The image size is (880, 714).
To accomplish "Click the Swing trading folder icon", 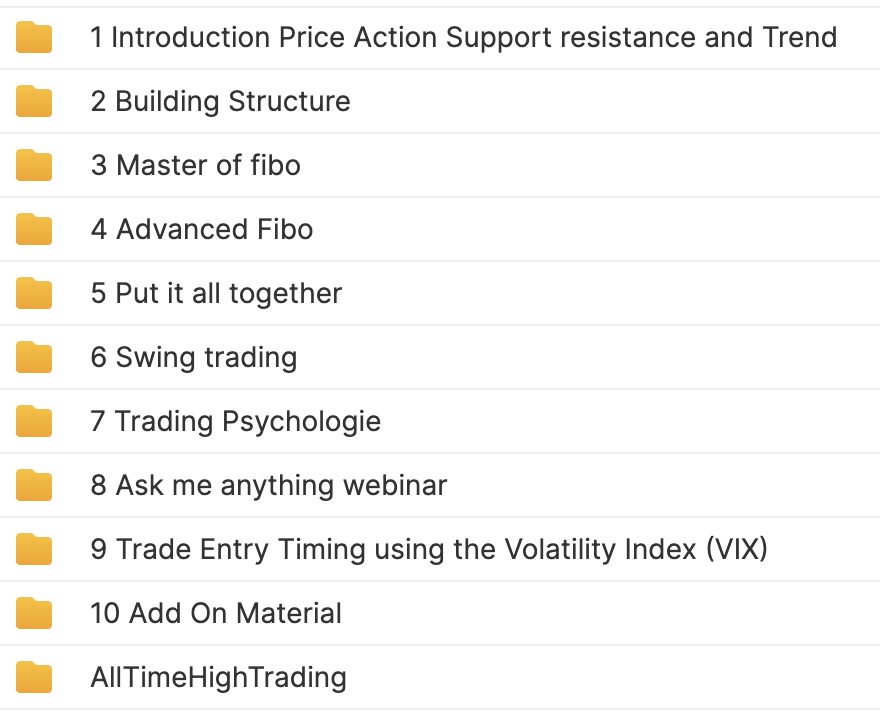I will tap(34, 357).
